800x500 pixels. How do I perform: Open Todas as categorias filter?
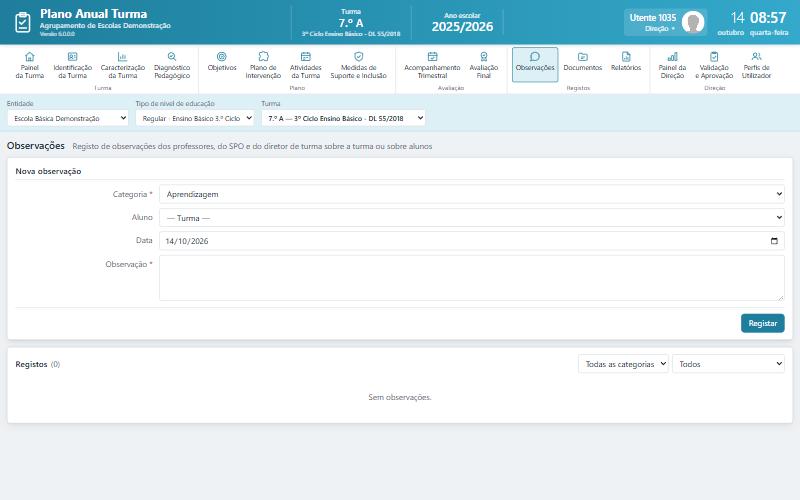(623, 364)
